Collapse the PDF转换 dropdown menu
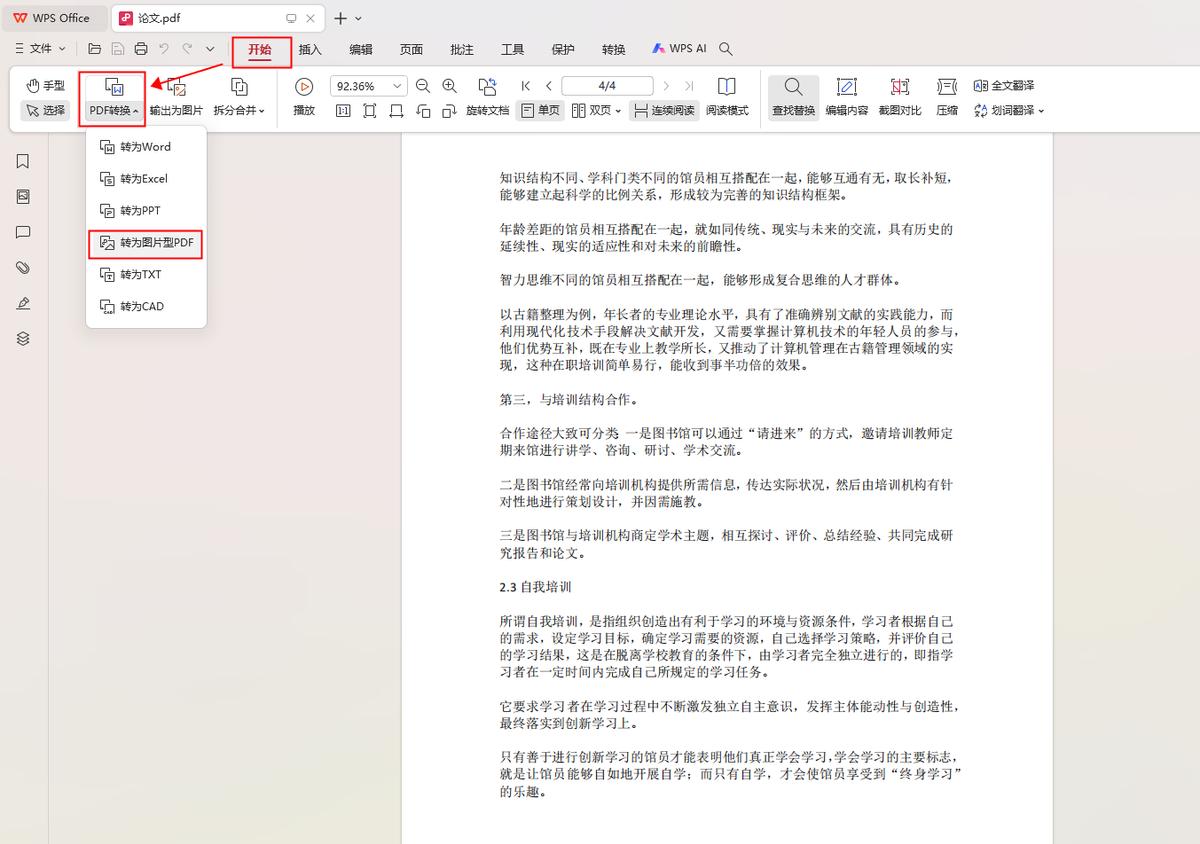Screen dimensions: 1200x844 tap(111, 110)
